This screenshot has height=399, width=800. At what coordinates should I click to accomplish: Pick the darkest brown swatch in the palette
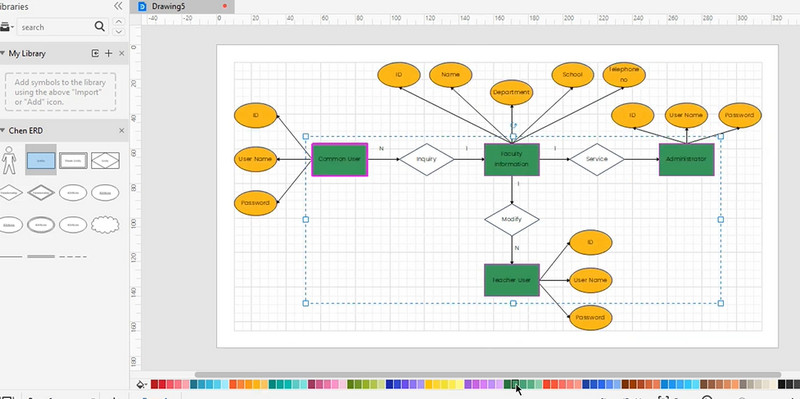pos(625,384)
